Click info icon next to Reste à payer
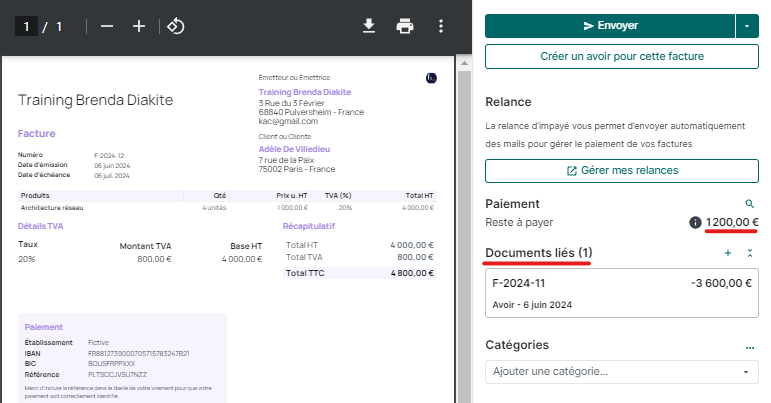 pyautogui.click(x=695, y=222)
